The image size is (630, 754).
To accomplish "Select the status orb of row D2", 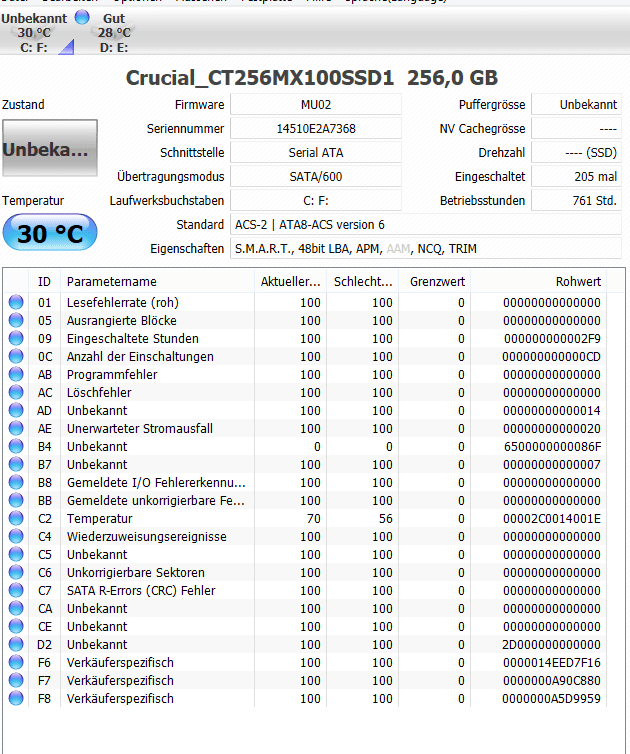I will pos(16,644).
